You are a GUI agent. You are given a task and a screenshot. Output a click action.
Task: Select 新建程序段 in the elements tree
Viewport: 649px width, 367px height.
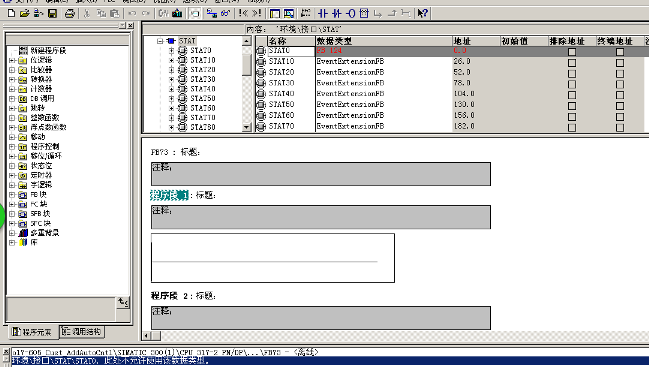coord(48,50)
